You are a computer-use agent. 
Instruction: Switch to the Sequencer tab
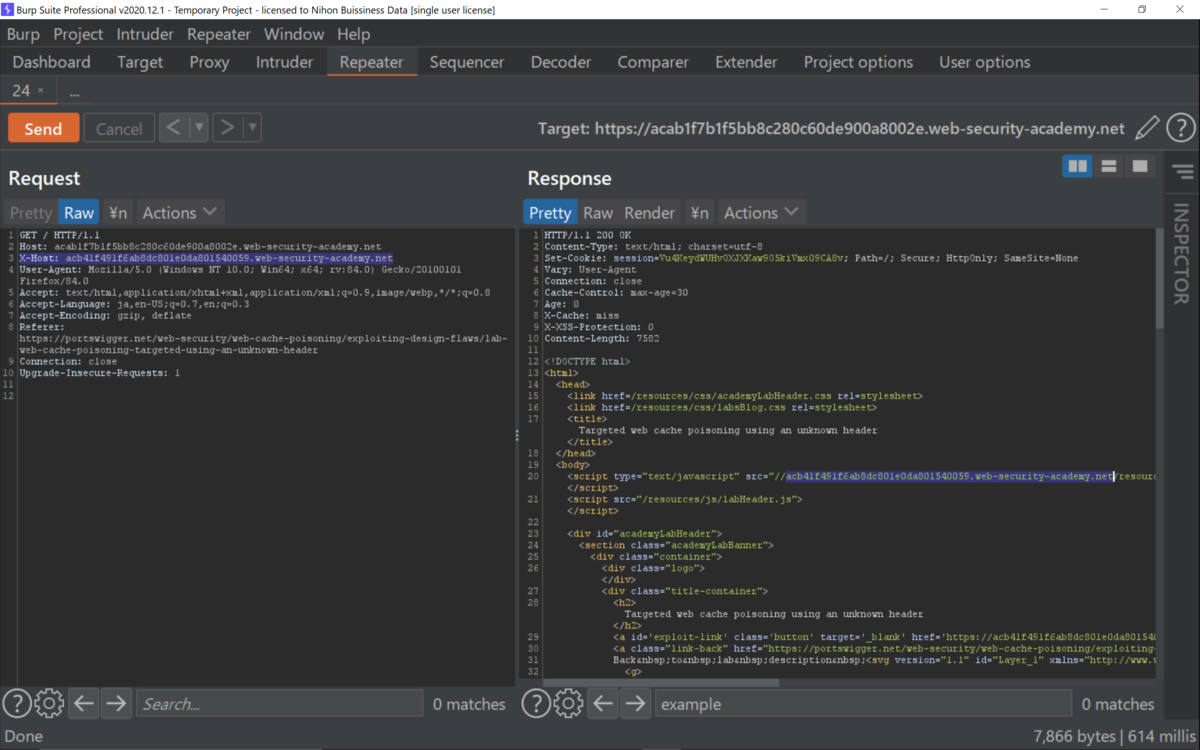point(467,62)
